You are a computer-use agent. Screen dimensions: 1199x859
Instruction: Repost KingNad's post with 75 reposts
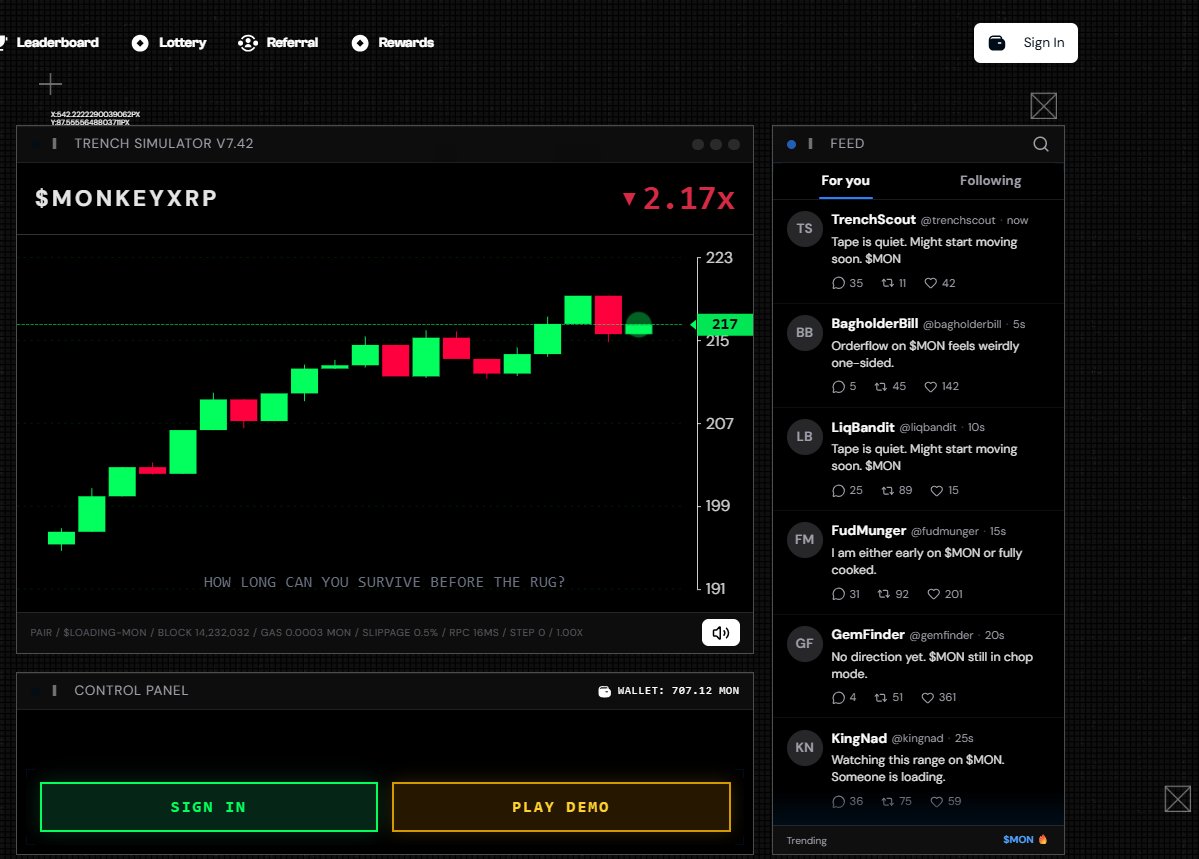pos(896,802)
